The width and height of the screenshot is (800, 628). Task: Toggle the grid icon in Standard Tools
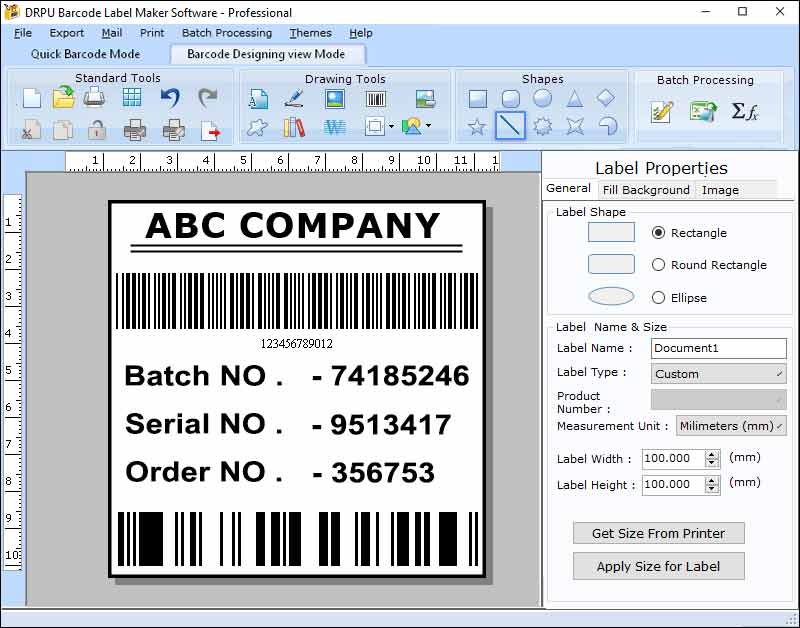click(x=132, y=97)
